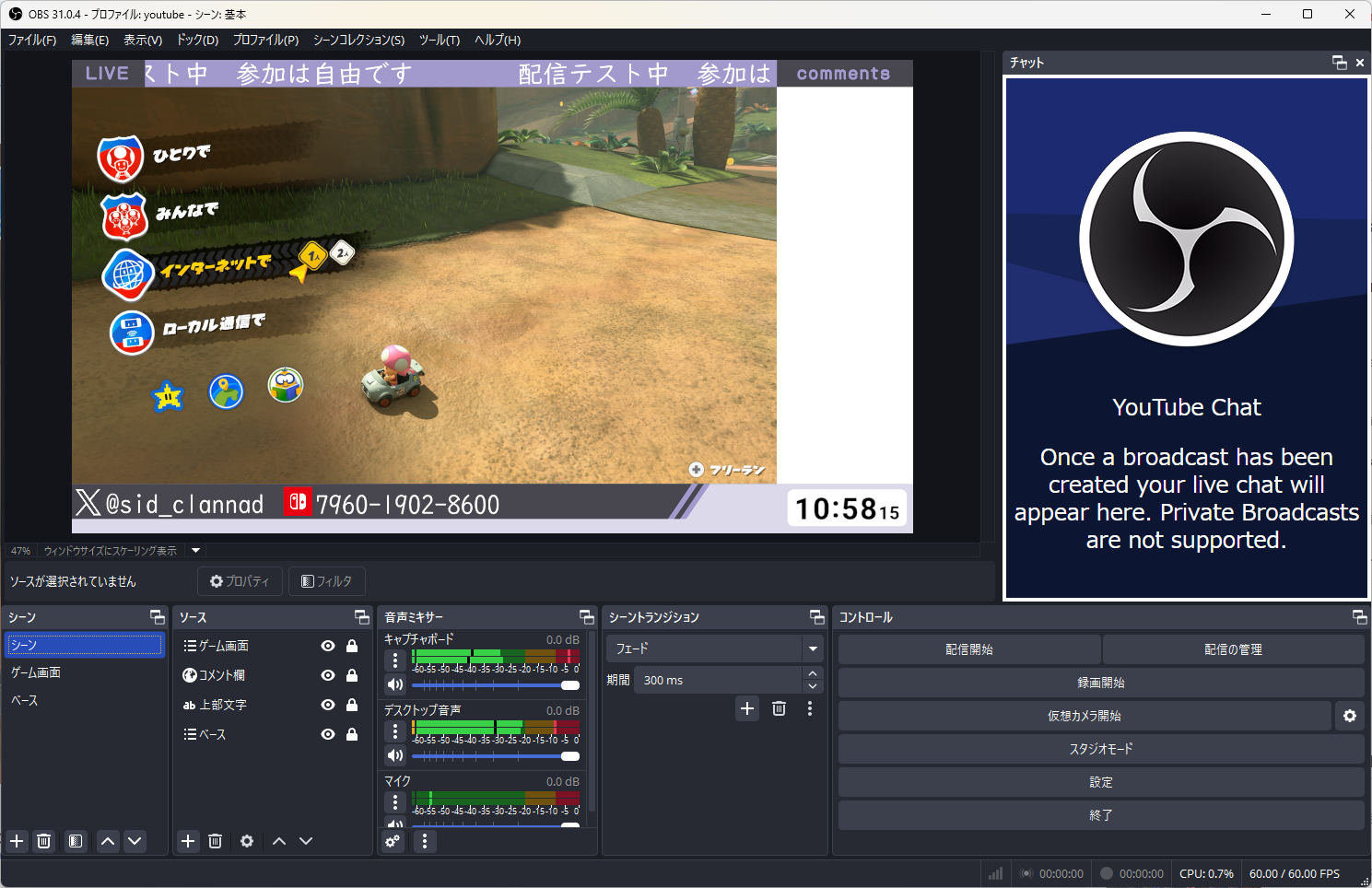The height and width of the screenshot is (888, 1372).
Task: Start recording with 録画開始
Action: (x=1101, y=683)
